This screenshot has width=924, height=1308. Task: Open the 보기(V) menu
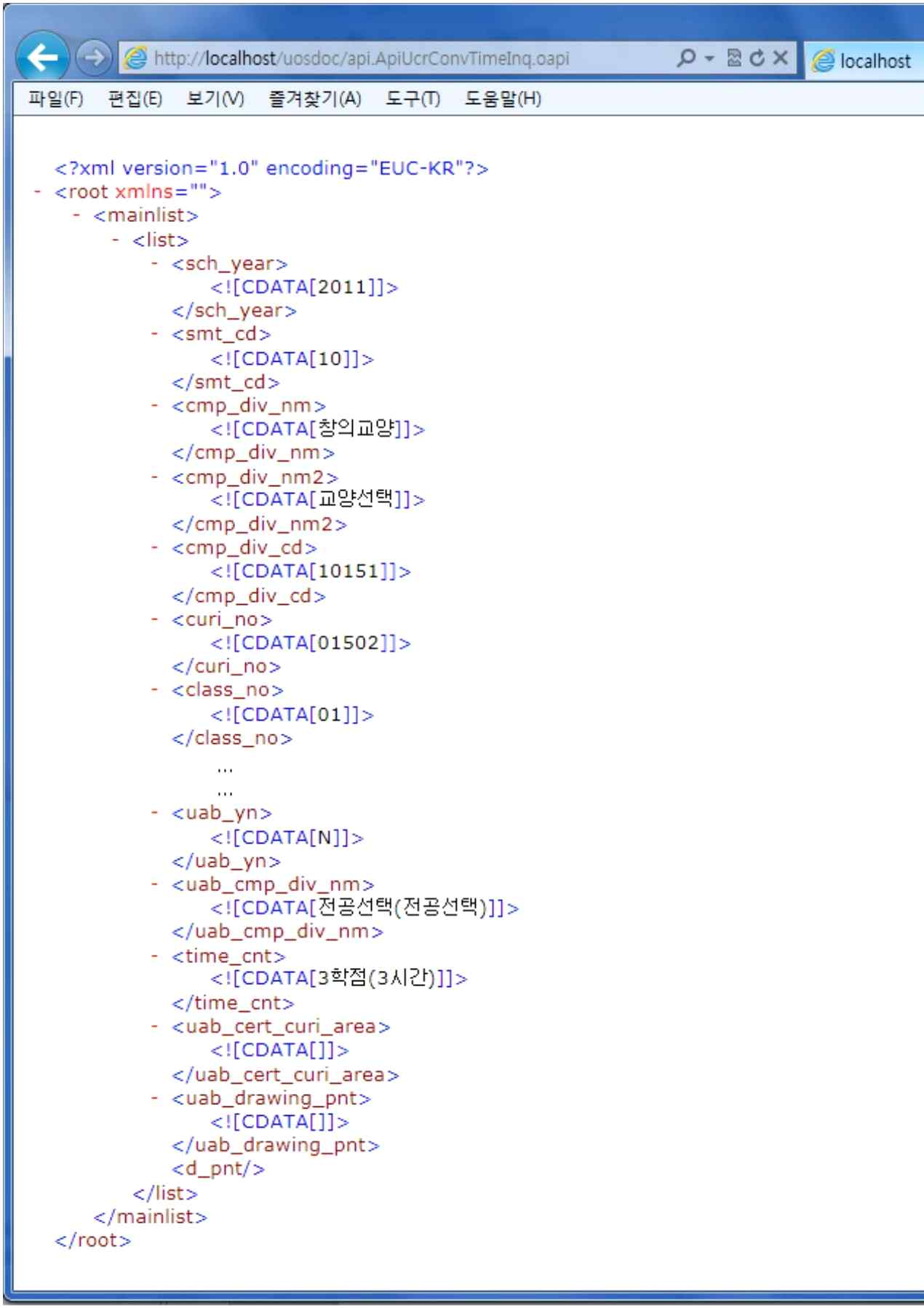click(x=215, y=98)
